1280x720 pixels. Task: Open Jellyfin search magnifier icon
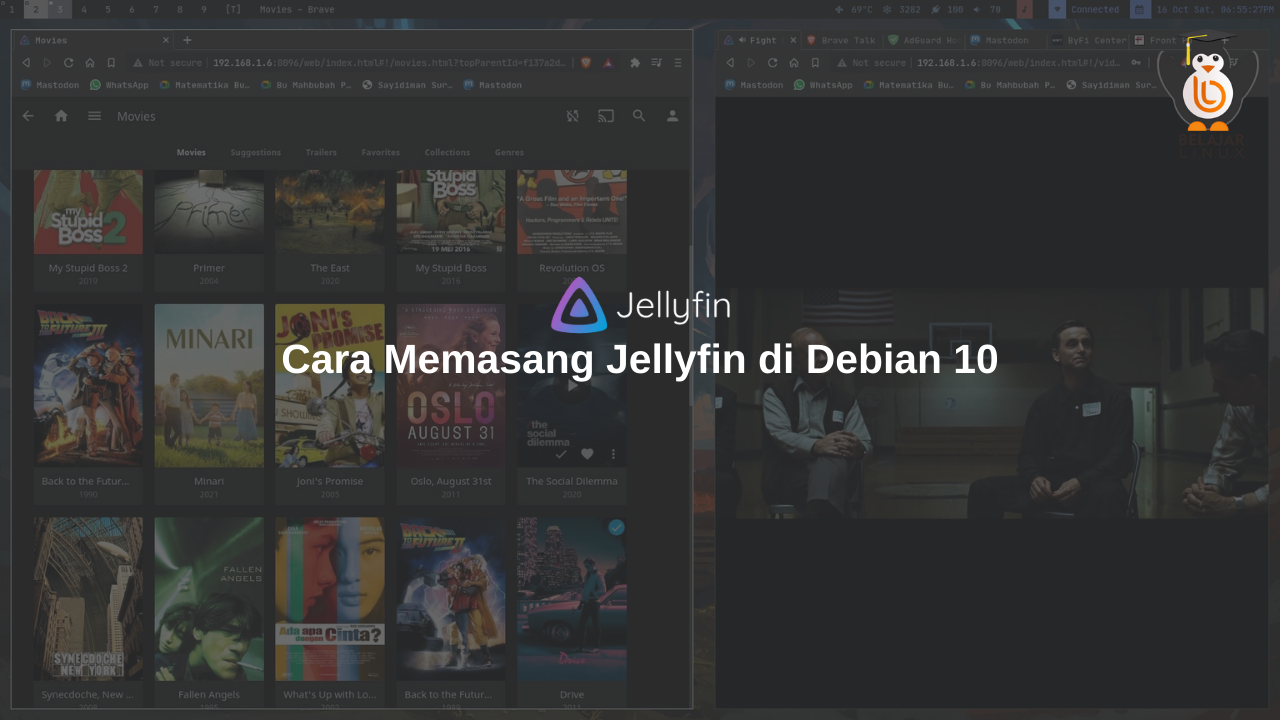coord(639,116)
